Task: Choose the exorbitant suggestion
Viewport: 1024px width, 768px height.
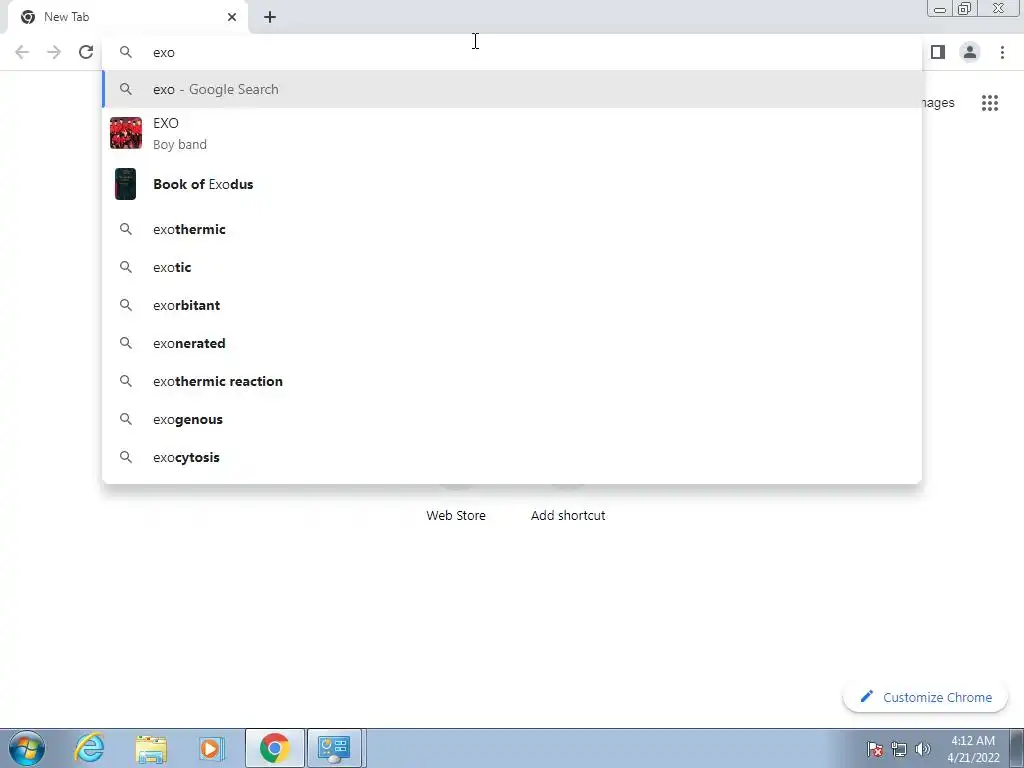Action: pos(512,305)
